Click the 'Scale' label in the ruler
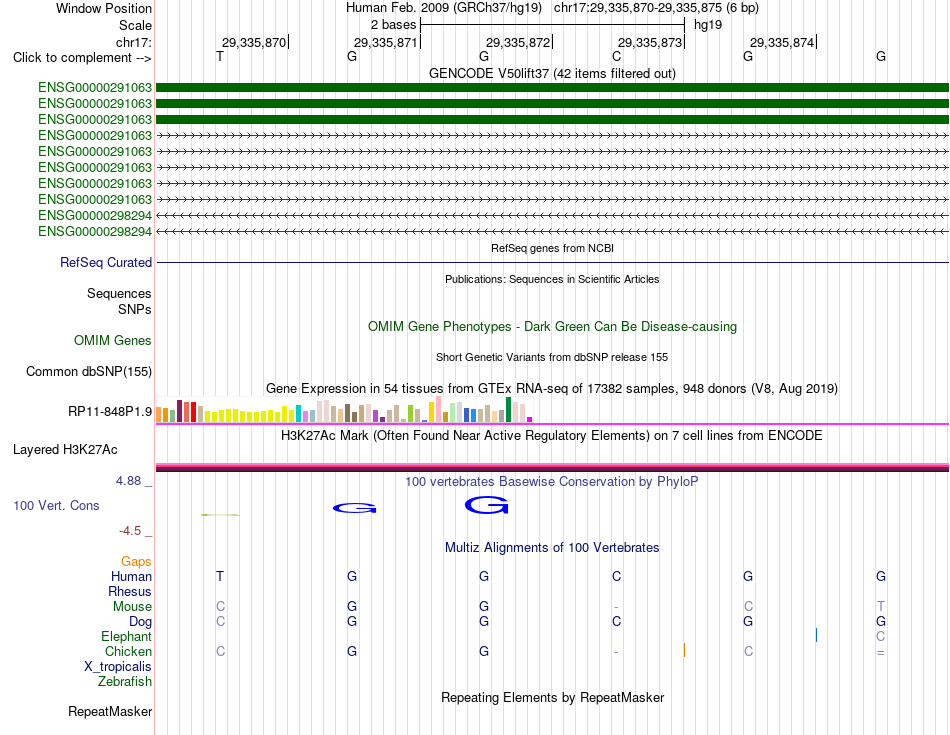This screenshot has height=735, width=950. [135, 25]
